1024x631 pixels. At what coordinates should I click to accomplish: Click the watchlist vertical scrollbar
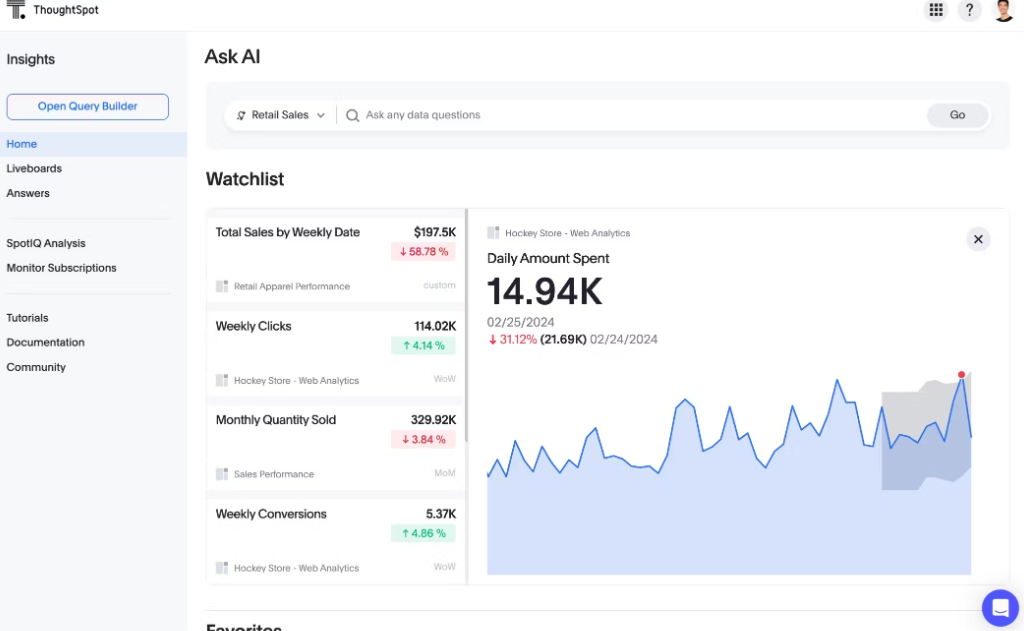tap(466, 325)
